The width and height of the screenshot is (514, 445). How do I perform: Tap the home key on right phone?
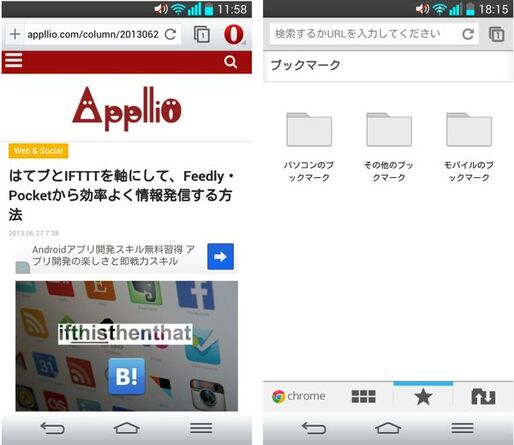pyautogui.click(x=388, y=428)
